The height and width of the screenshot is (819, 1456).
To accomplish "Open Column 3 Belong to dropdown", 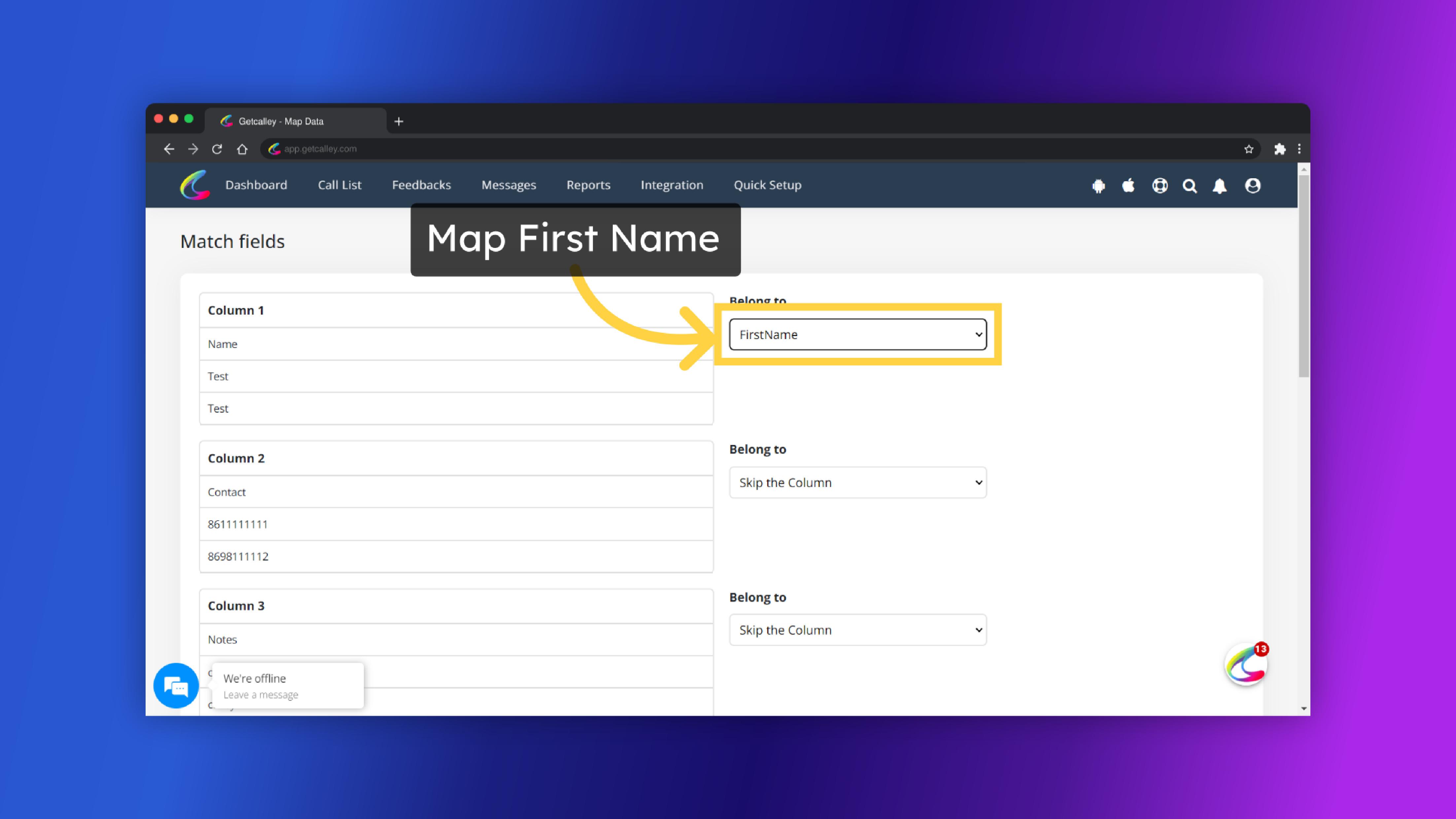I will click(857, 630).
